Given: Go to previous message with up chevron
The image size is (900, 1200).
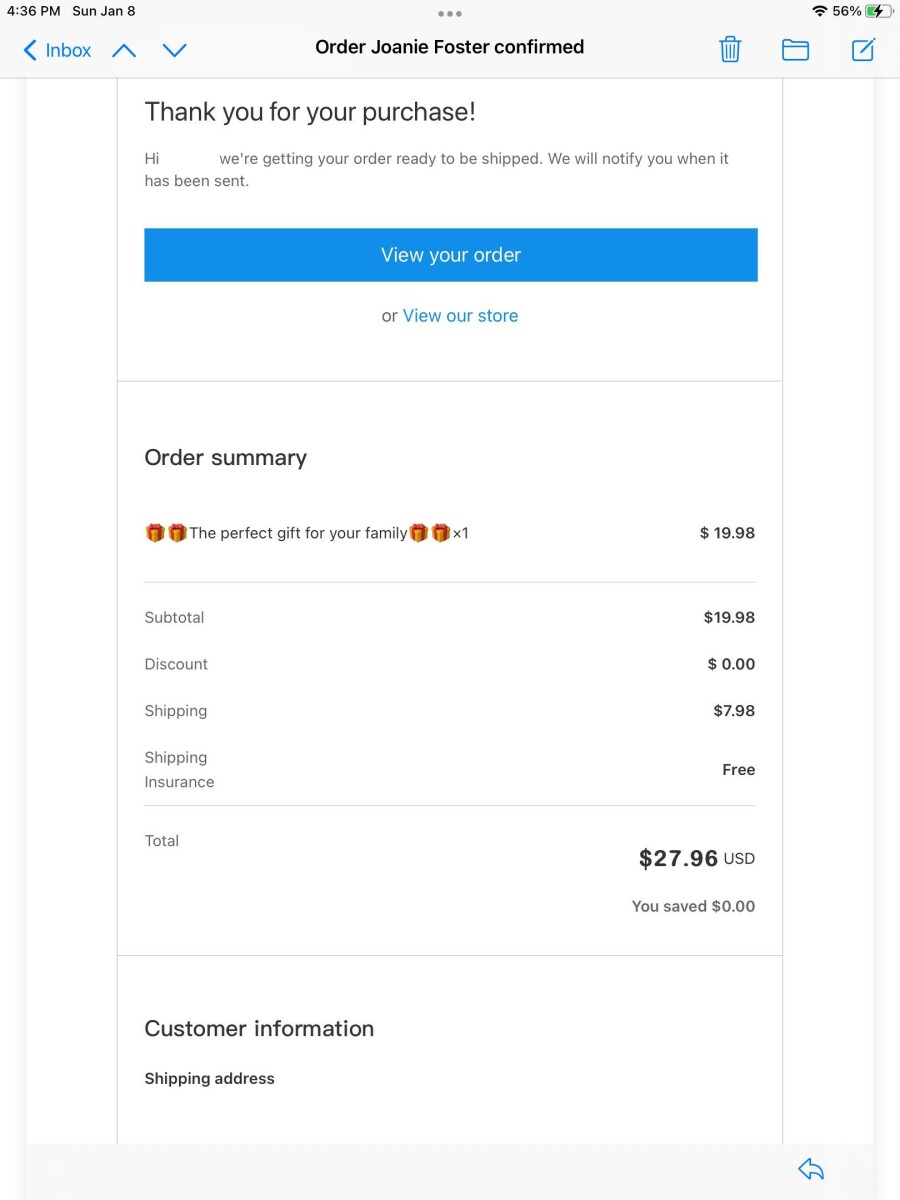Looking at the screenshot, I should [124, 50].
